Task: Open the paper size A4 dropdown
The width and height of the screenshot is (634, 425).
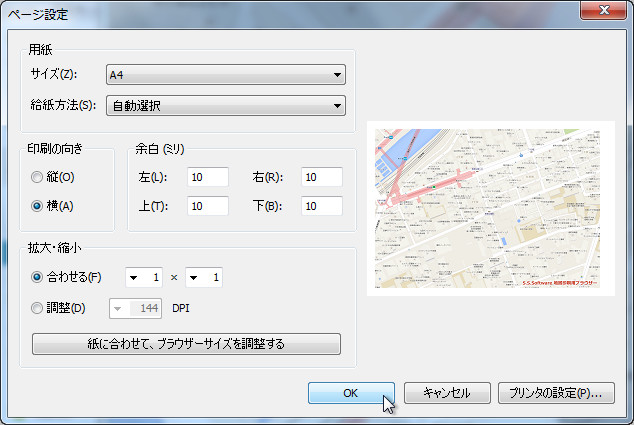Action: (226, 75)
